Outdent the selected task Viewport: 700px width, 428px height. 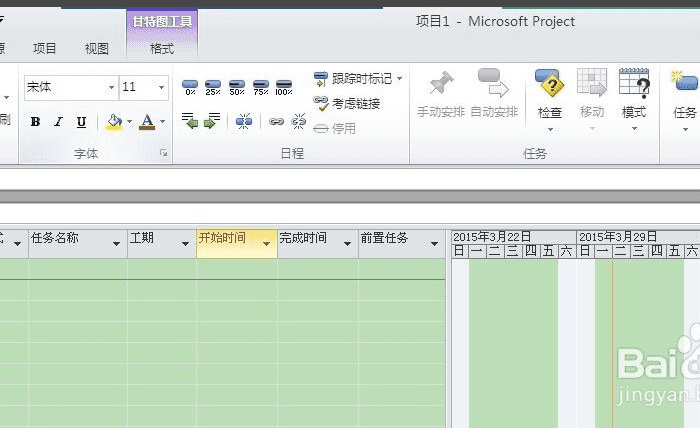(190, 121)
